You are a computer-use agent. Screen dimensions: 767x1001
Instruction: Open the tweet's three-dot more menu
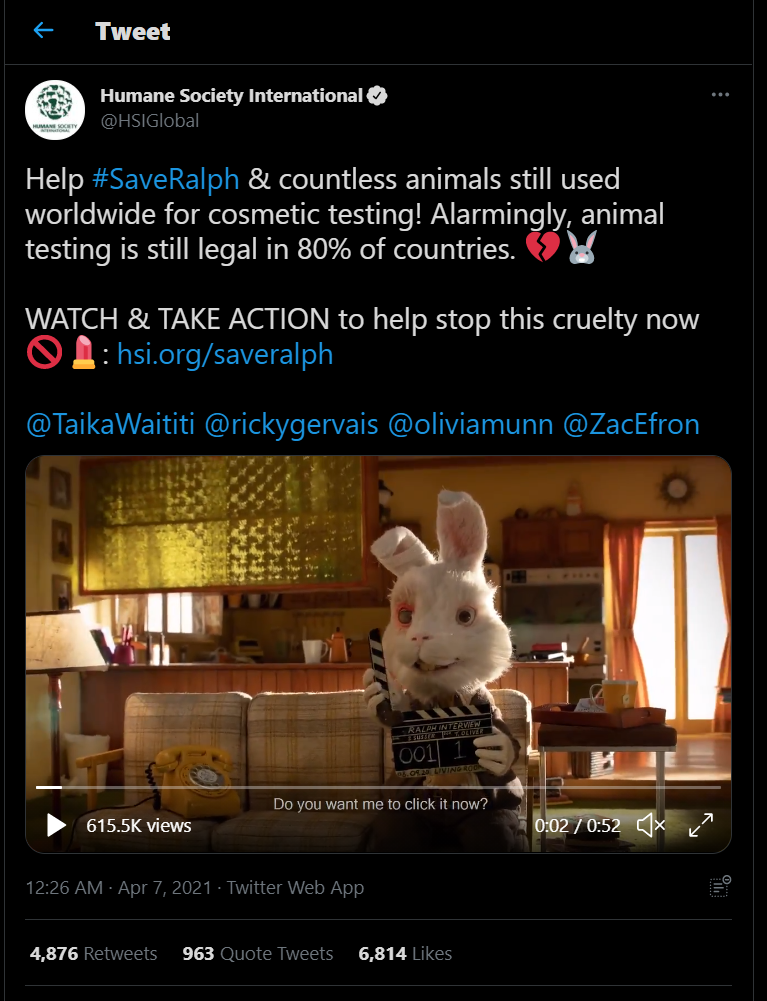point(720,94)
